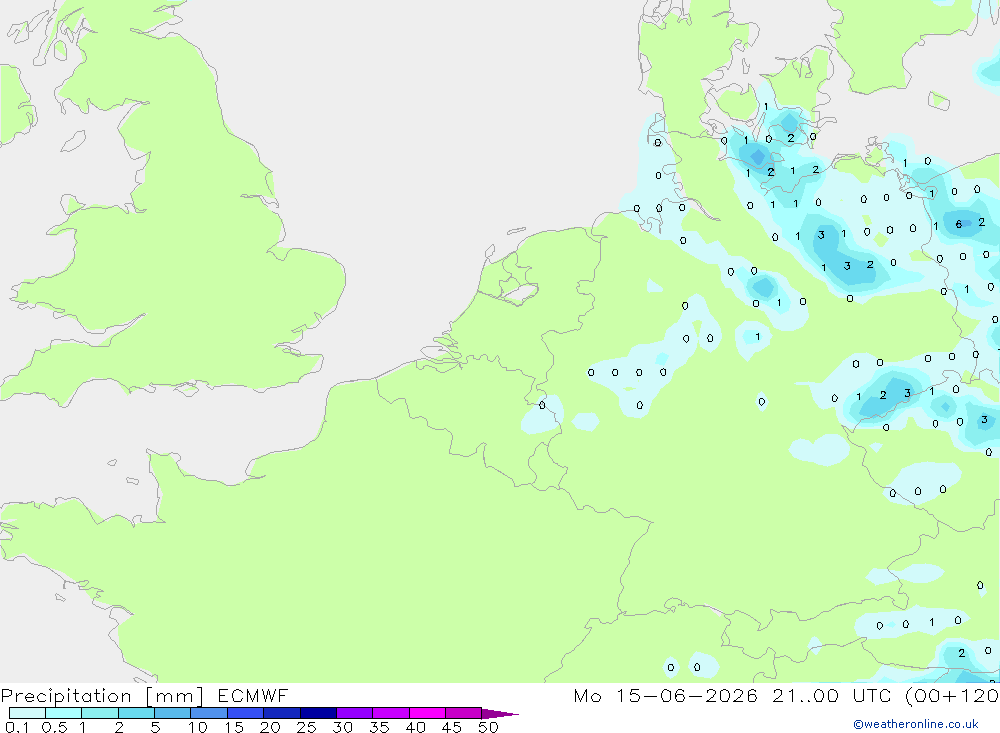
Task: Click the 15–20 mm legend color swatch
Action: pos(246,713)
